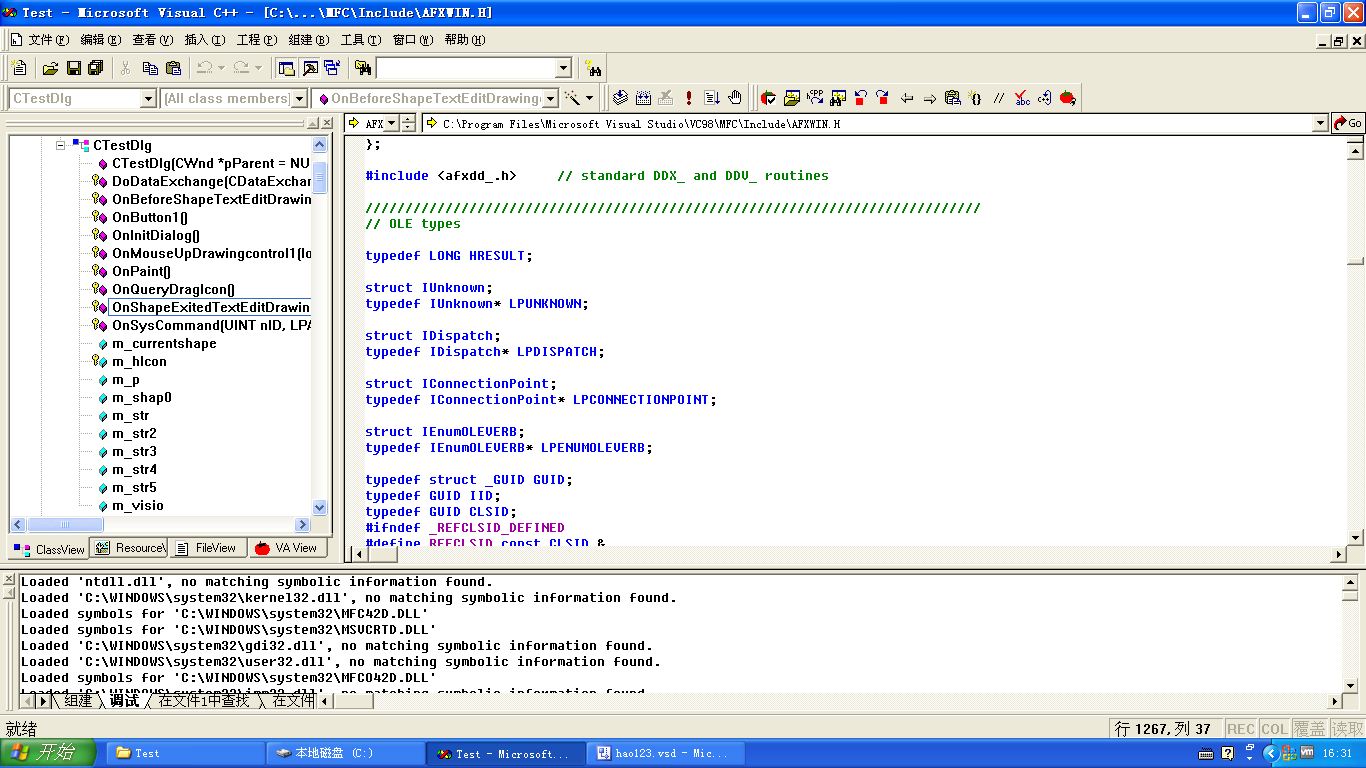This screenshot has width=1366, height=768.
Task: Toggle the Output pane toolbar button
Action: pyautogui.click(x=309, y=68)
